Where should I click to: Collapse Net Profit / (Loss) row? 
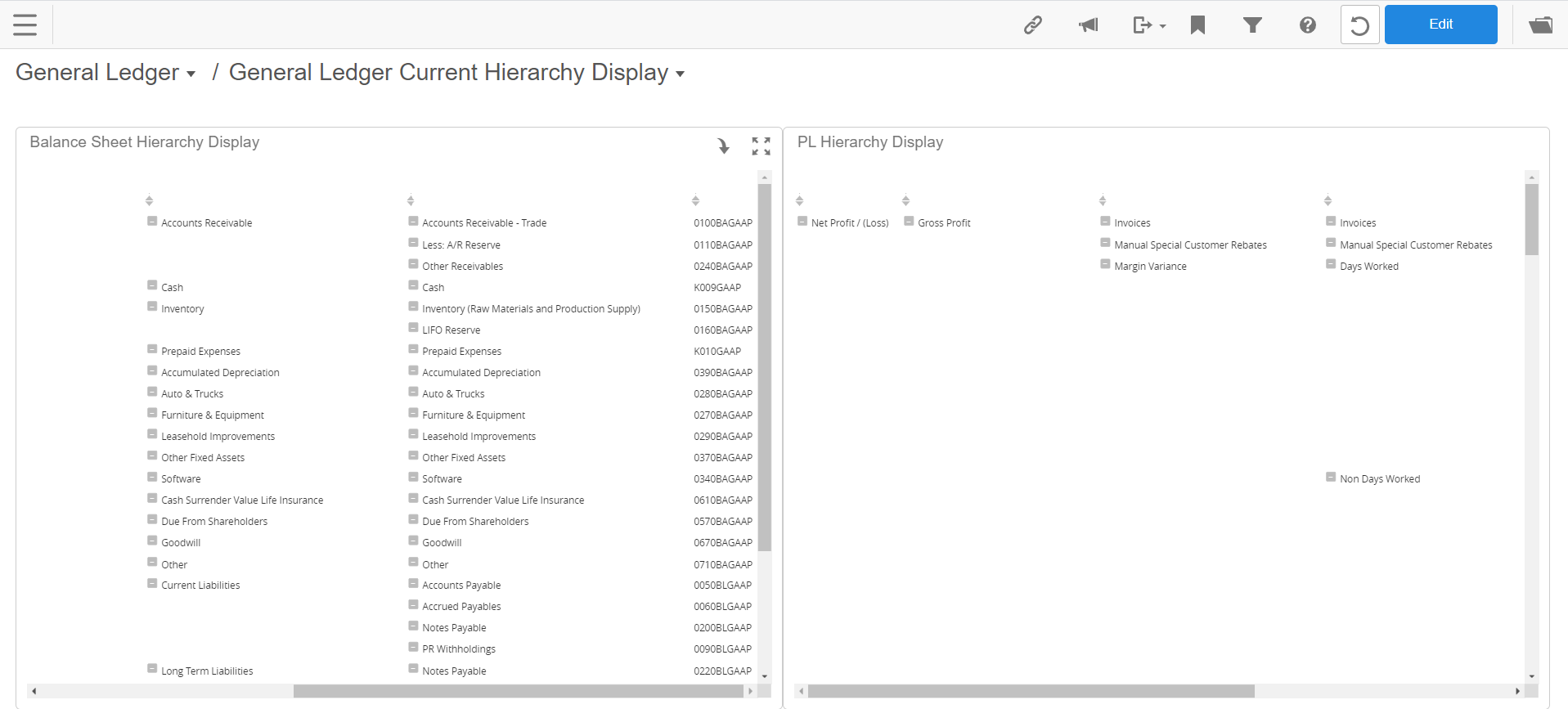pos(802,221)
